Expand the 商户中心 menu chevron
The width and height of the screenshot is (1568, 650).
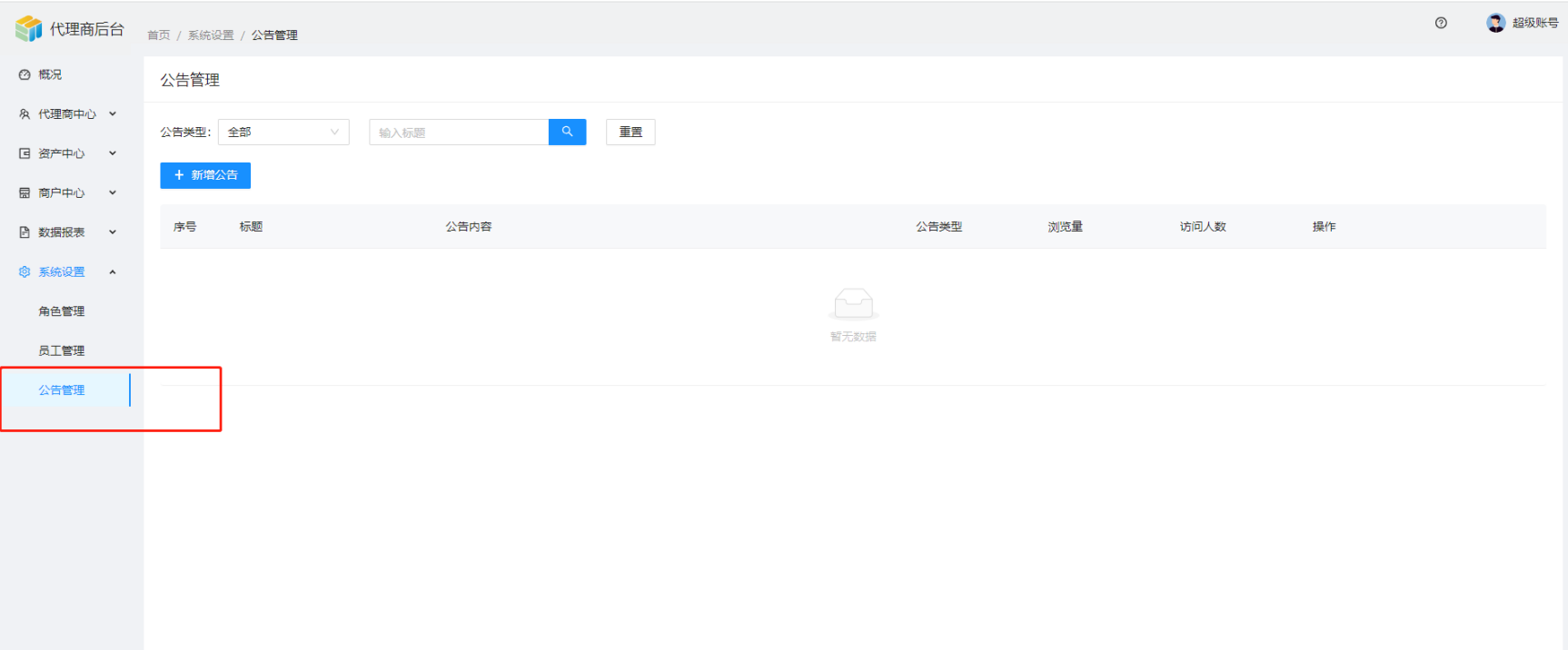pyautogui.click(x=113, y=192)
